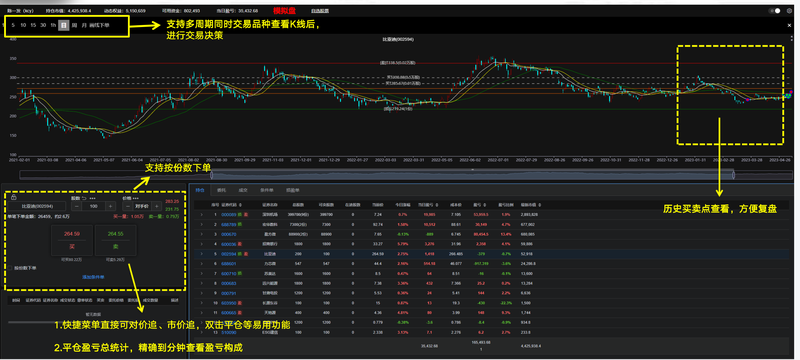This screenshot has height=360, width=800.
Task: Switch to the 成交 tab
Action: click(x=243, y=190)
